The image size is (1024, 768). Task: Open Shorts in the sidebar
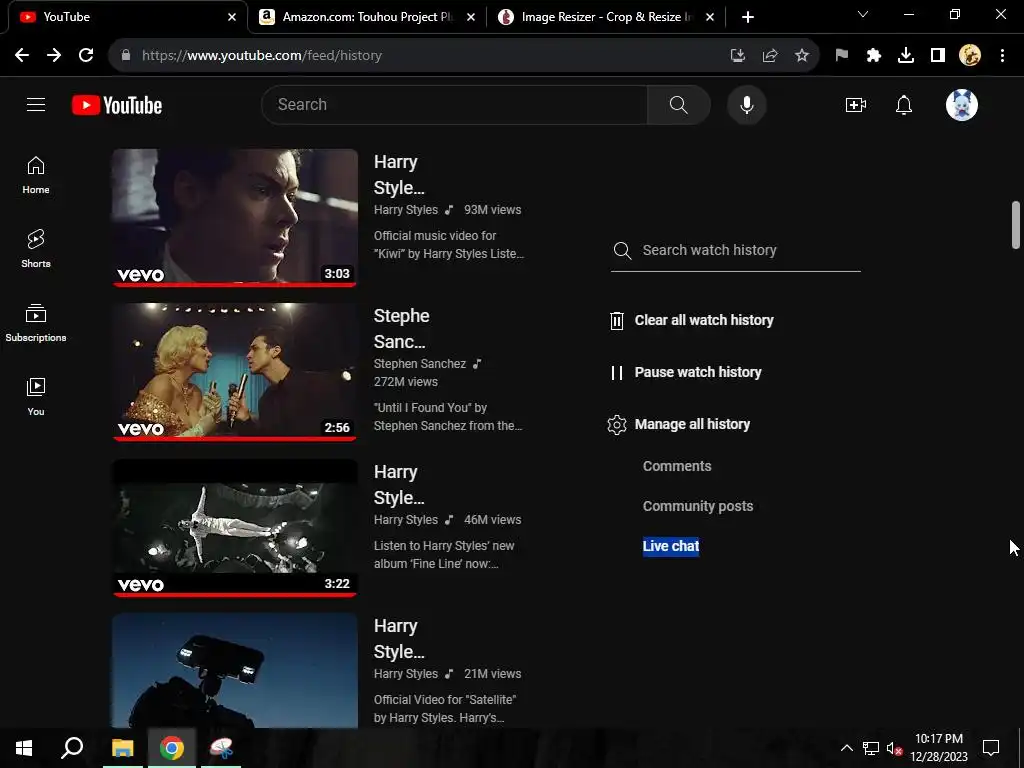[x=36, y=249]
